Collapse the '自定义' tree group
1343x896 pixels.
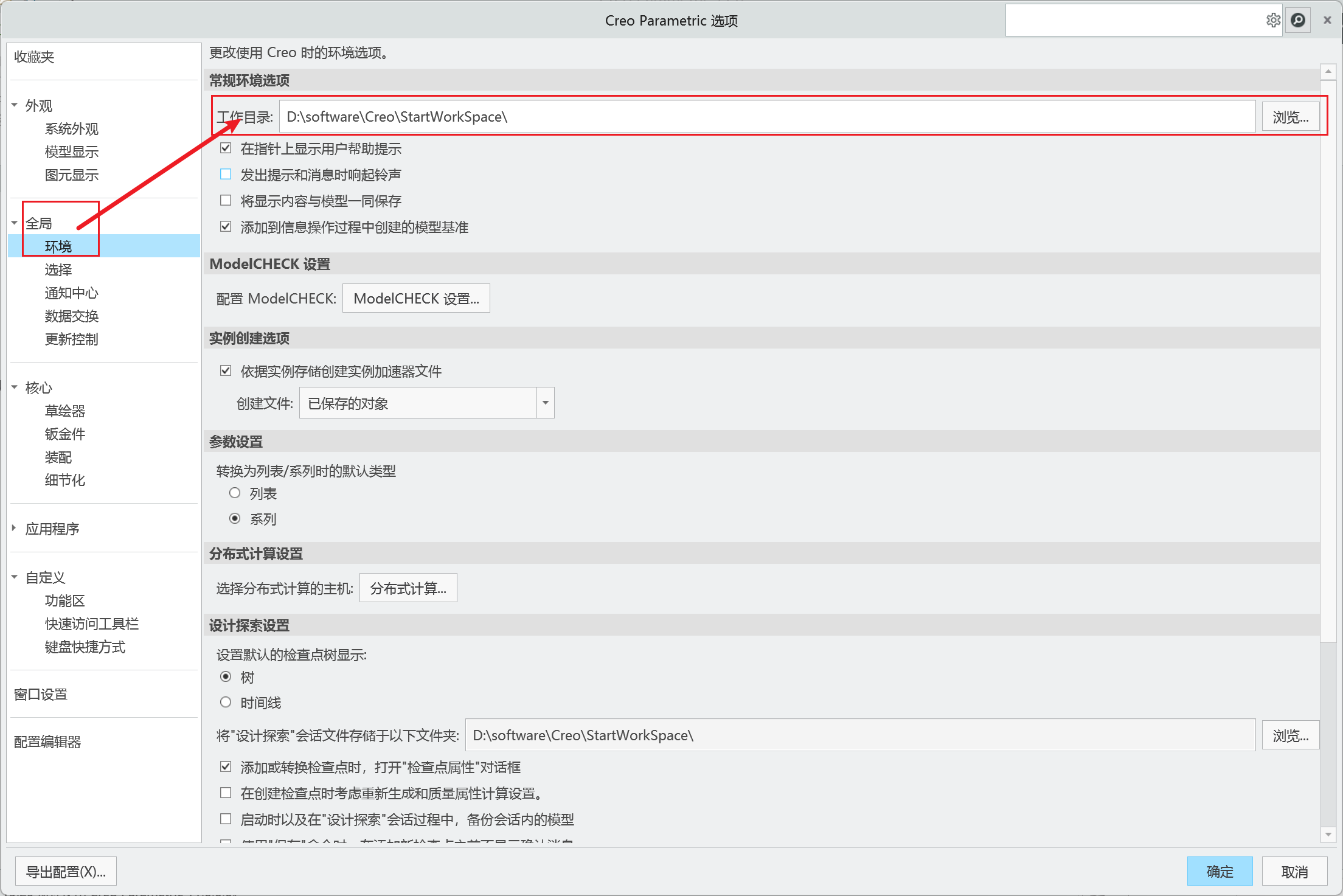coord(15,577)
